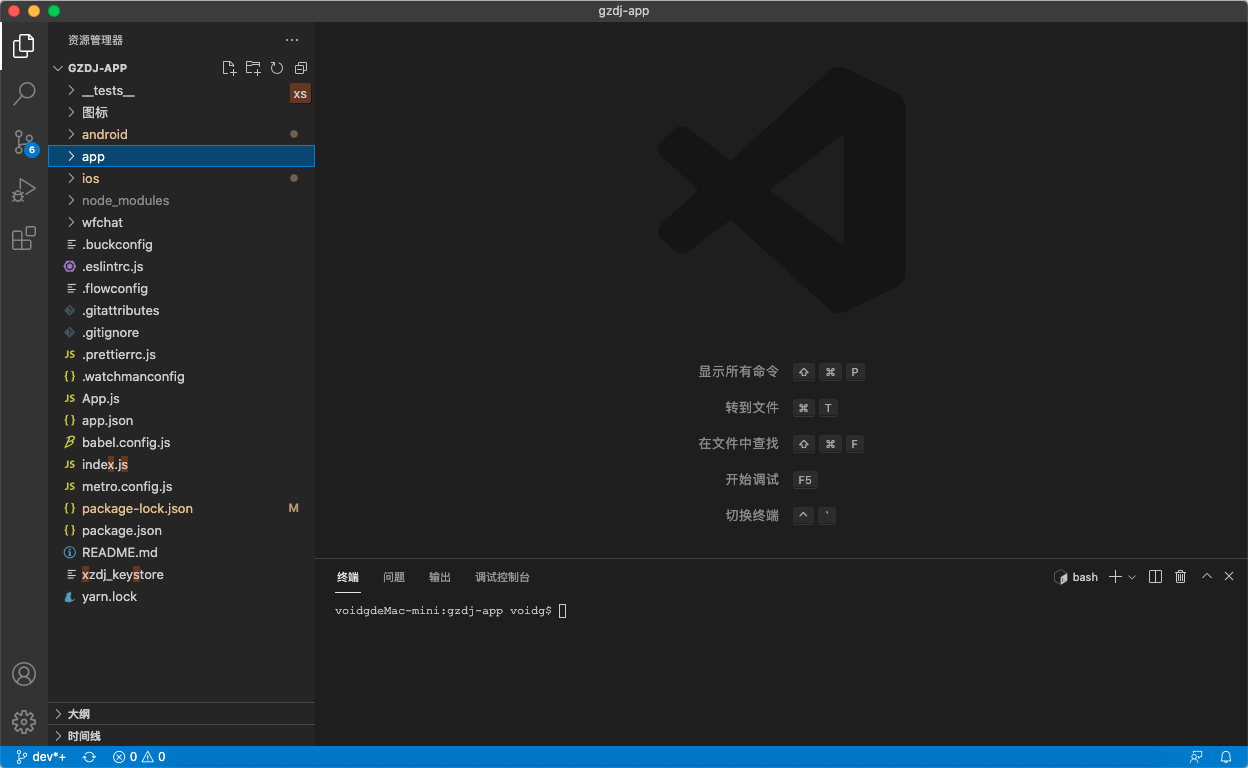Viewport: 1248px width, 768px height.
Task: Switch to the 调试控制台 debug console tab
Action: coord(502,577)
